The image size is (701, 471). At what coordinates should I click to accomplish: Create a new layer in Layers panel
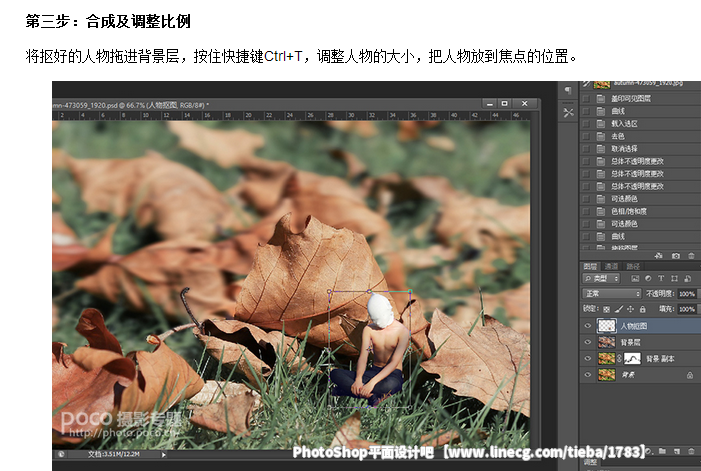677,451
